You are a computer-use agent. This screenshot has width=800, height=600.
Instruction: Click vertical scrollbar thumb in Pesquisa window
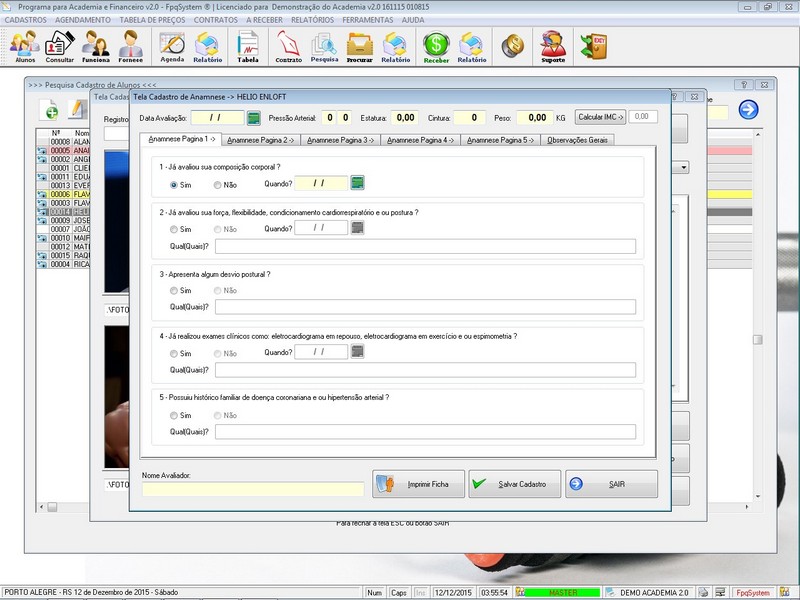coord(758,340)
